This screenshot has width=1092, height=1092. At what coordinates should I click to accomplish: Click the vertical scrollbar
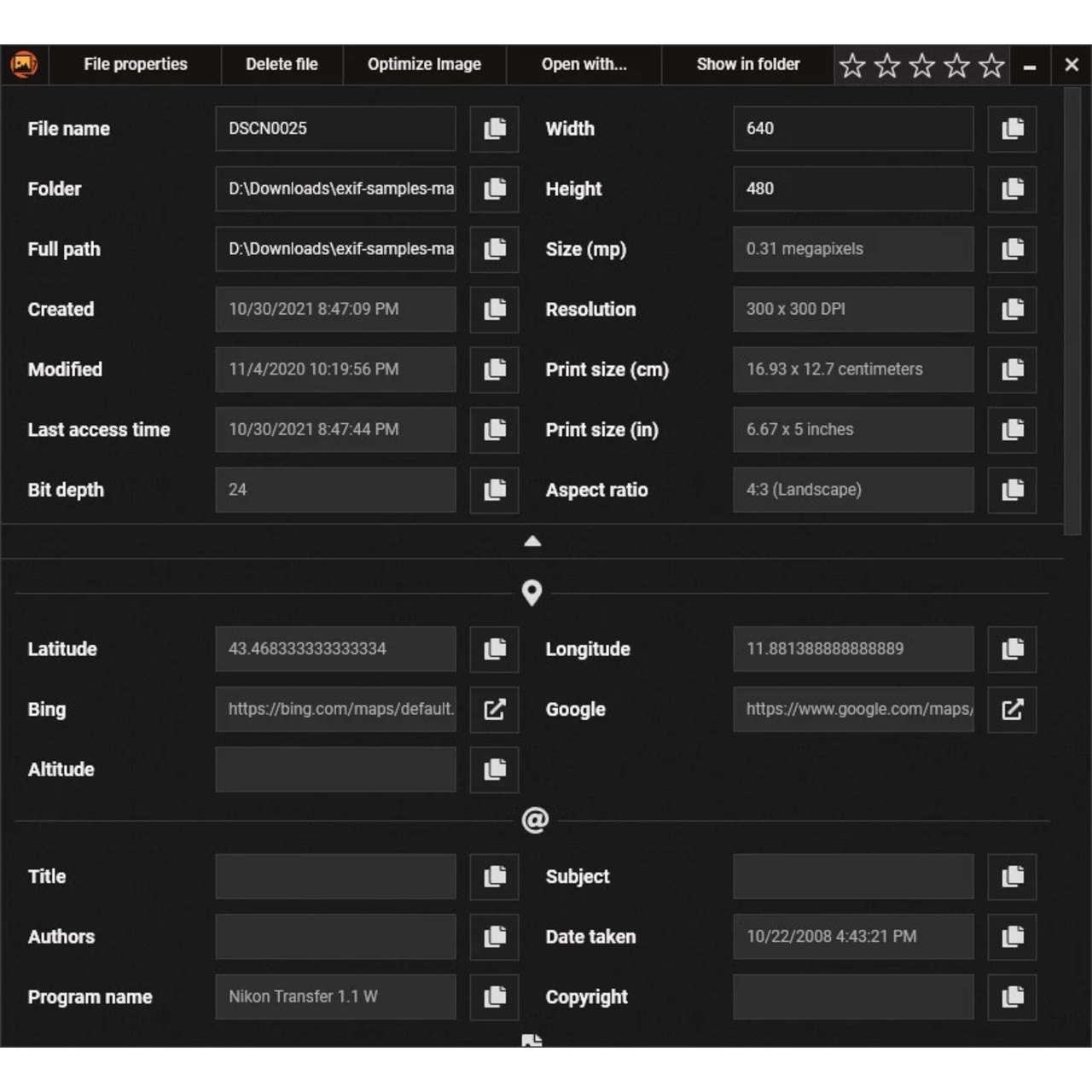(x=1072, y=311)
